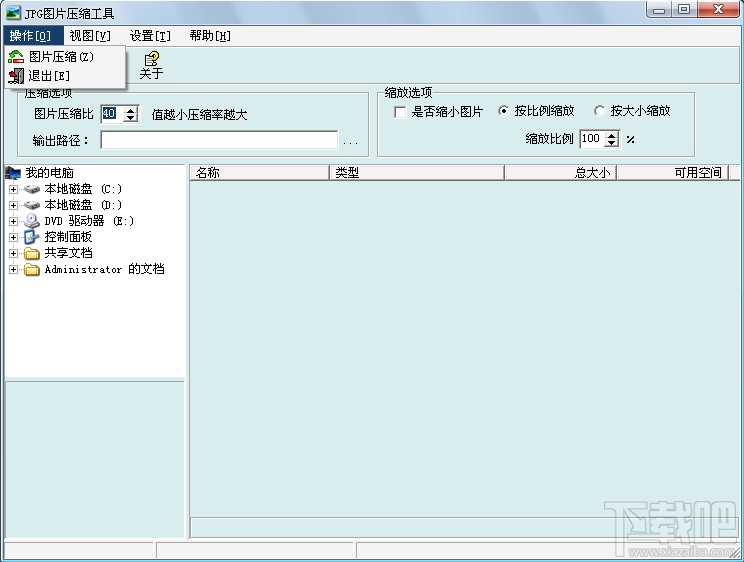Maximize the JPG图片压缩工具 window
Image resolution: width=744 pixels, height=562 pixels.
684,9
